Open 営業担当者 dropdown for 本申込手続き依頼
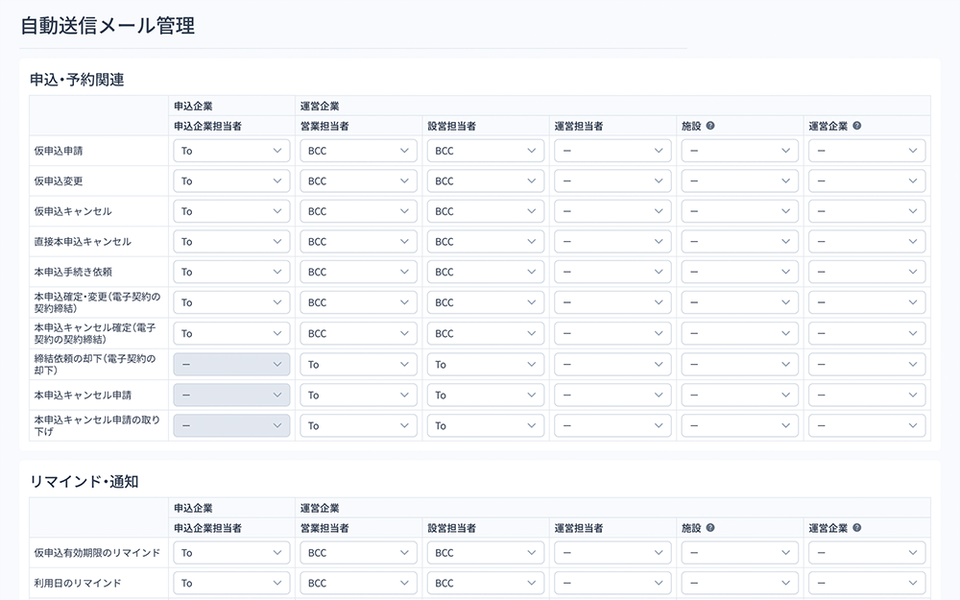The height and width of the screenshot is (600, 960). pyautogui.click(x=358, y=272)
